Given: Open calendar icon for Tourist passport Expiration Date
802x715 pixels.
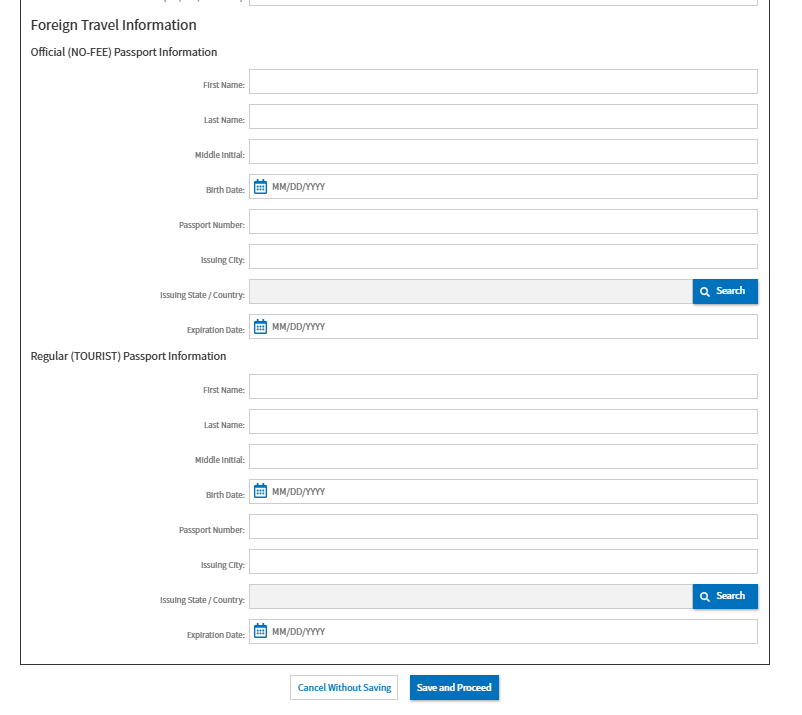Looking at the screenshot, I should [x=260, y=632].
